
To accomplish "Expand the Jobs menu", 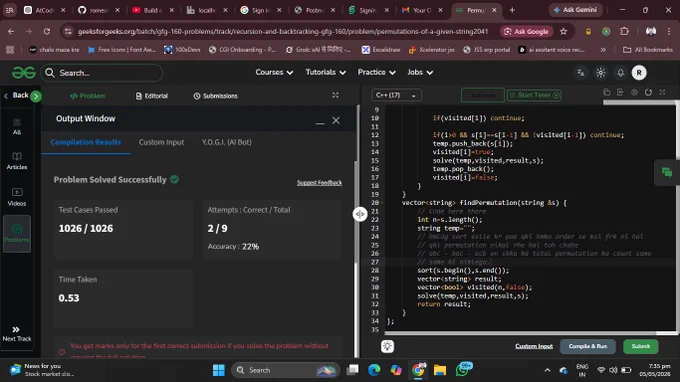I will (x=420, y=72).
